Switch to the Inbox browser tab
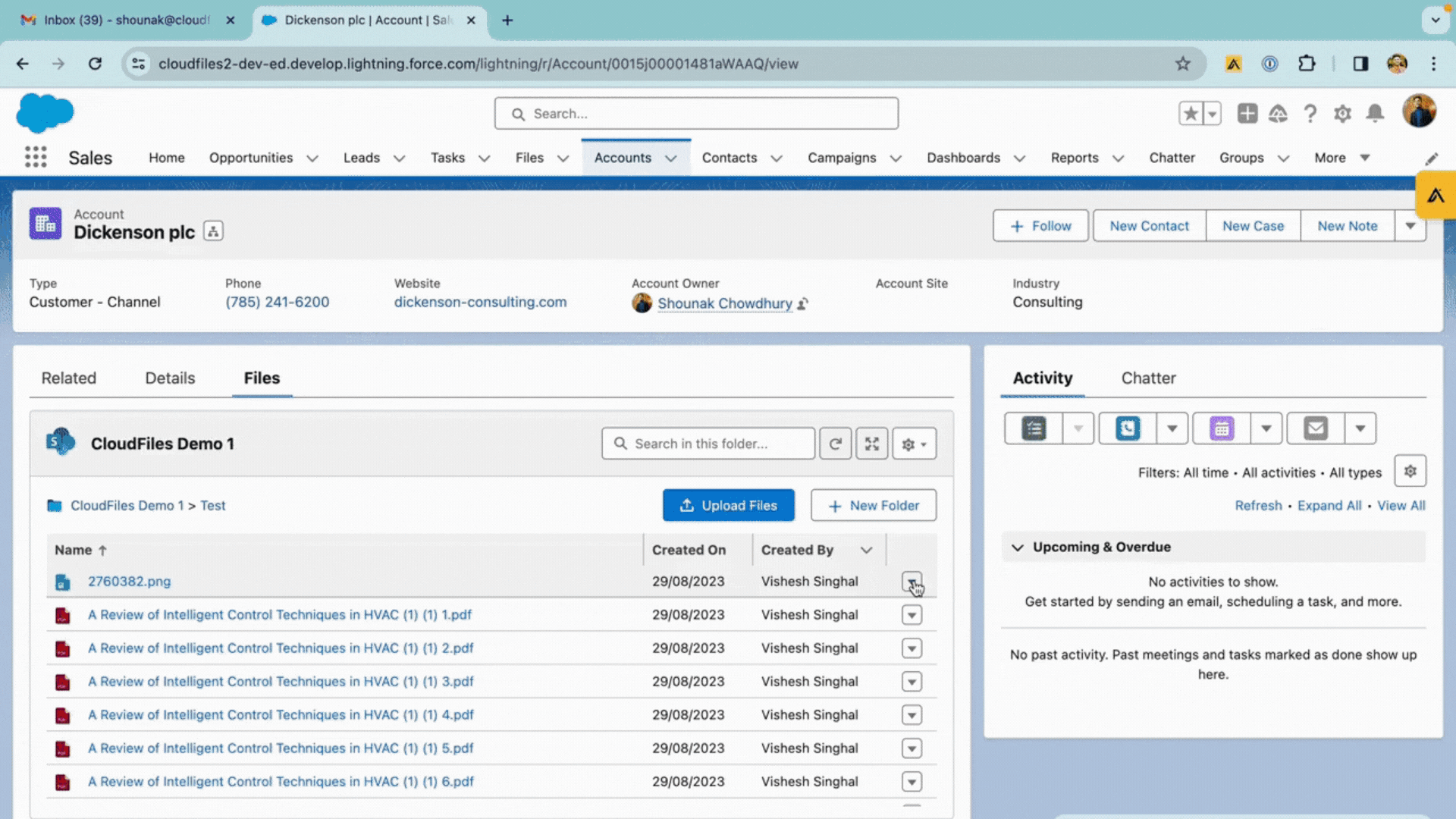The image size is (1456, 819). pos(125,20)
